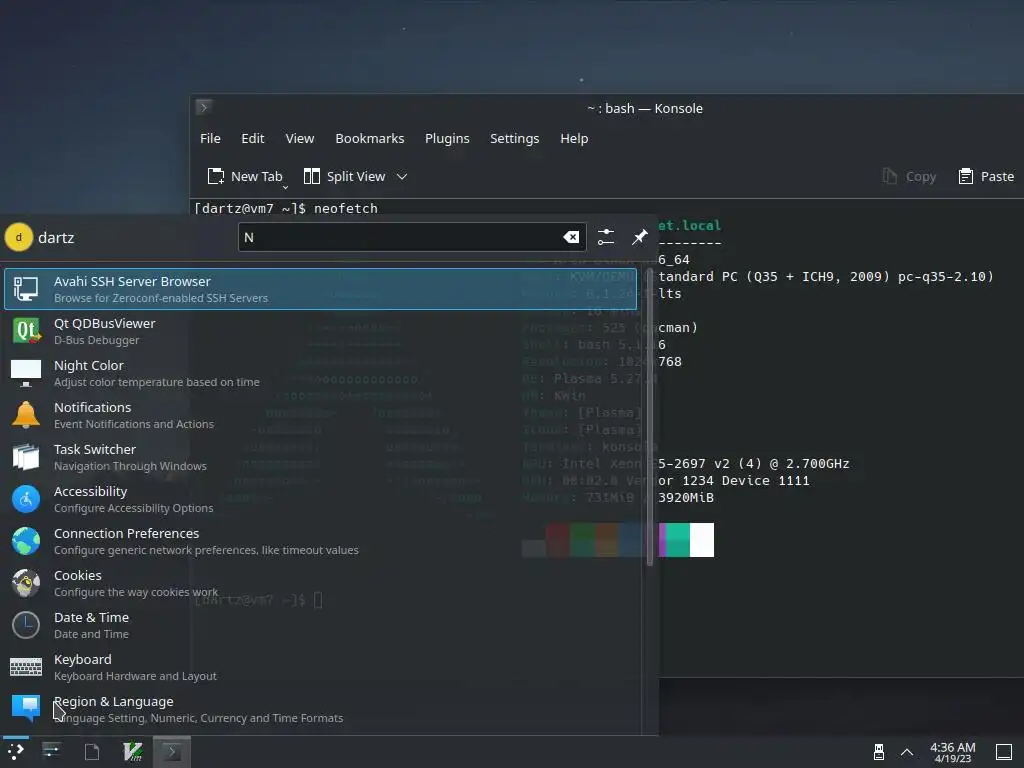Click 'Adjust color temperature based on time' text
Viewport: 1024px width, 768px height.
157,382
